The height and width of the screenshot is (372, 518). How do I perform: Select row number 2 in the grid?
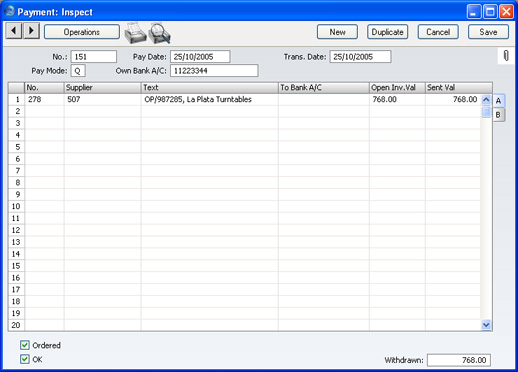[x=17, y=111]
